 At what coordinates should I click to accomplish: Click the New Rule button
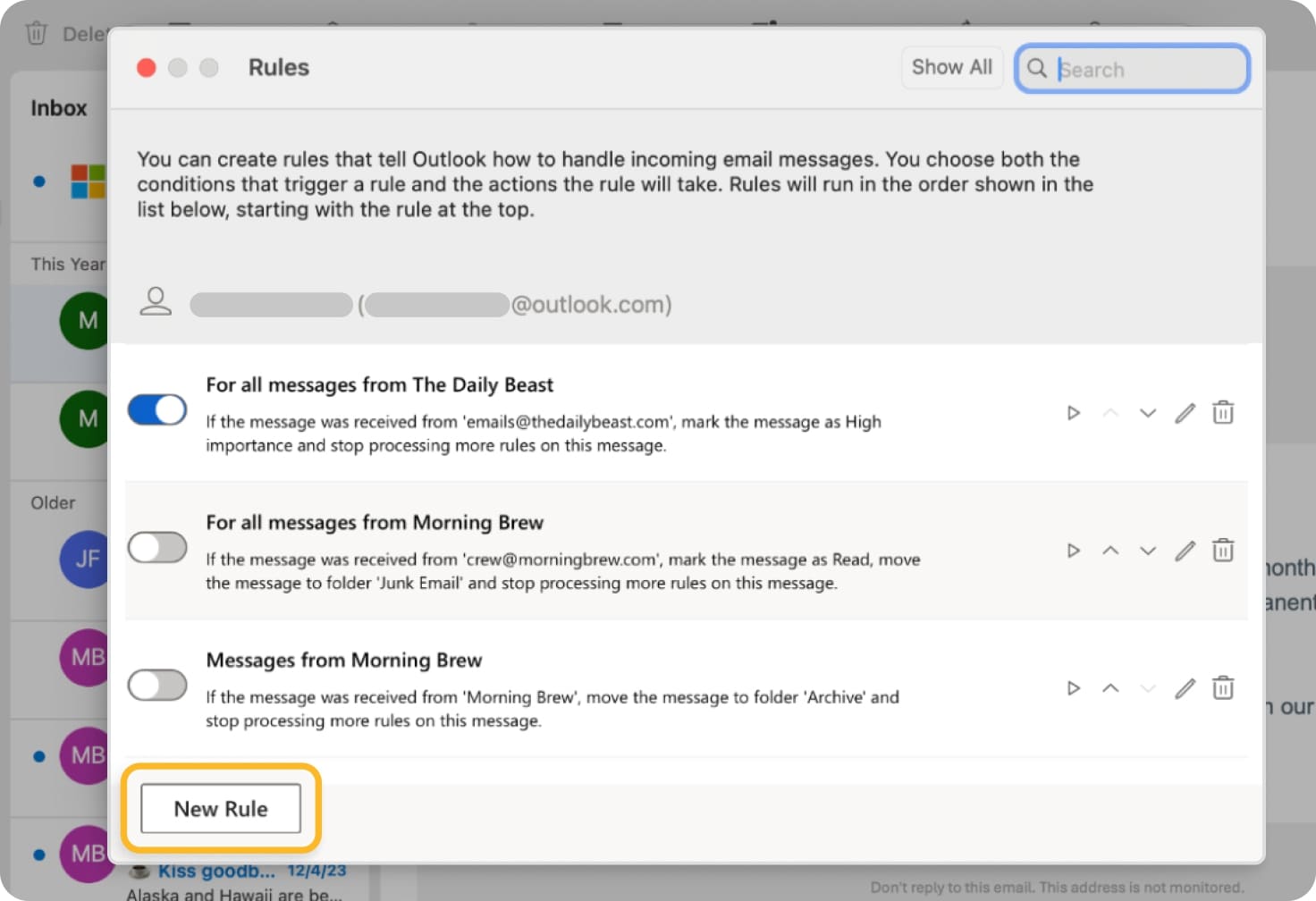tap(220, 808)
